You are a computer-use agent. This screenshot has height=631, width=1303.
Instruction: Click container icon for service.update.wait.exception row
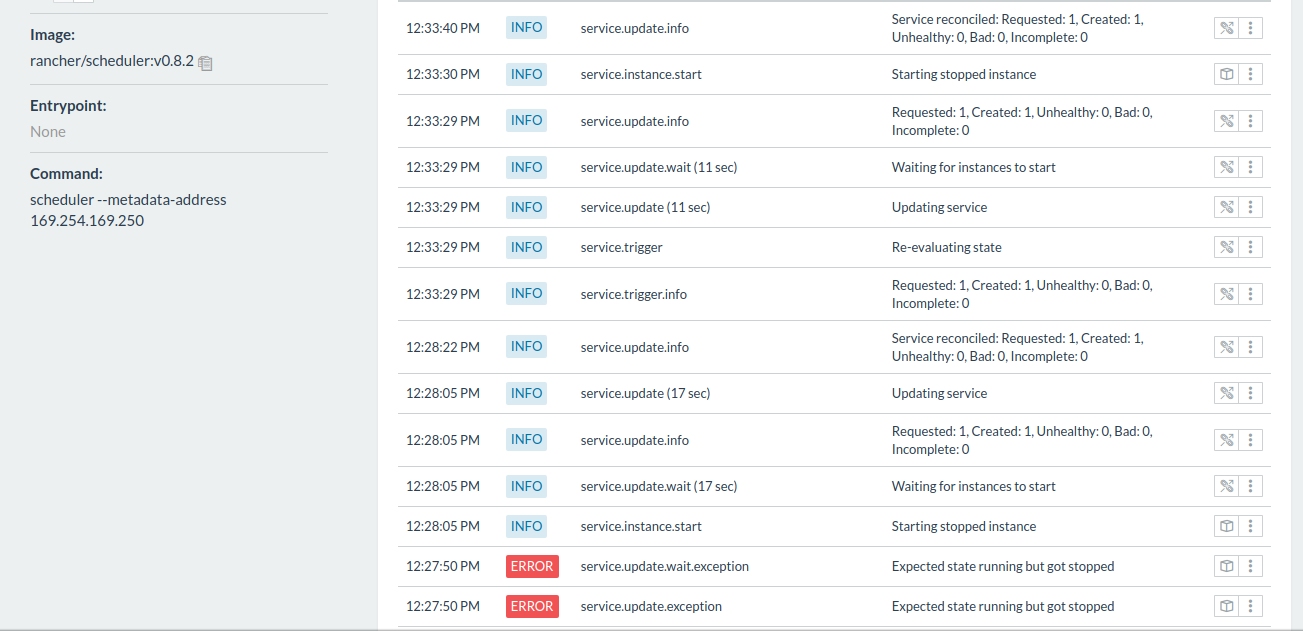(x=1226, y=566)
